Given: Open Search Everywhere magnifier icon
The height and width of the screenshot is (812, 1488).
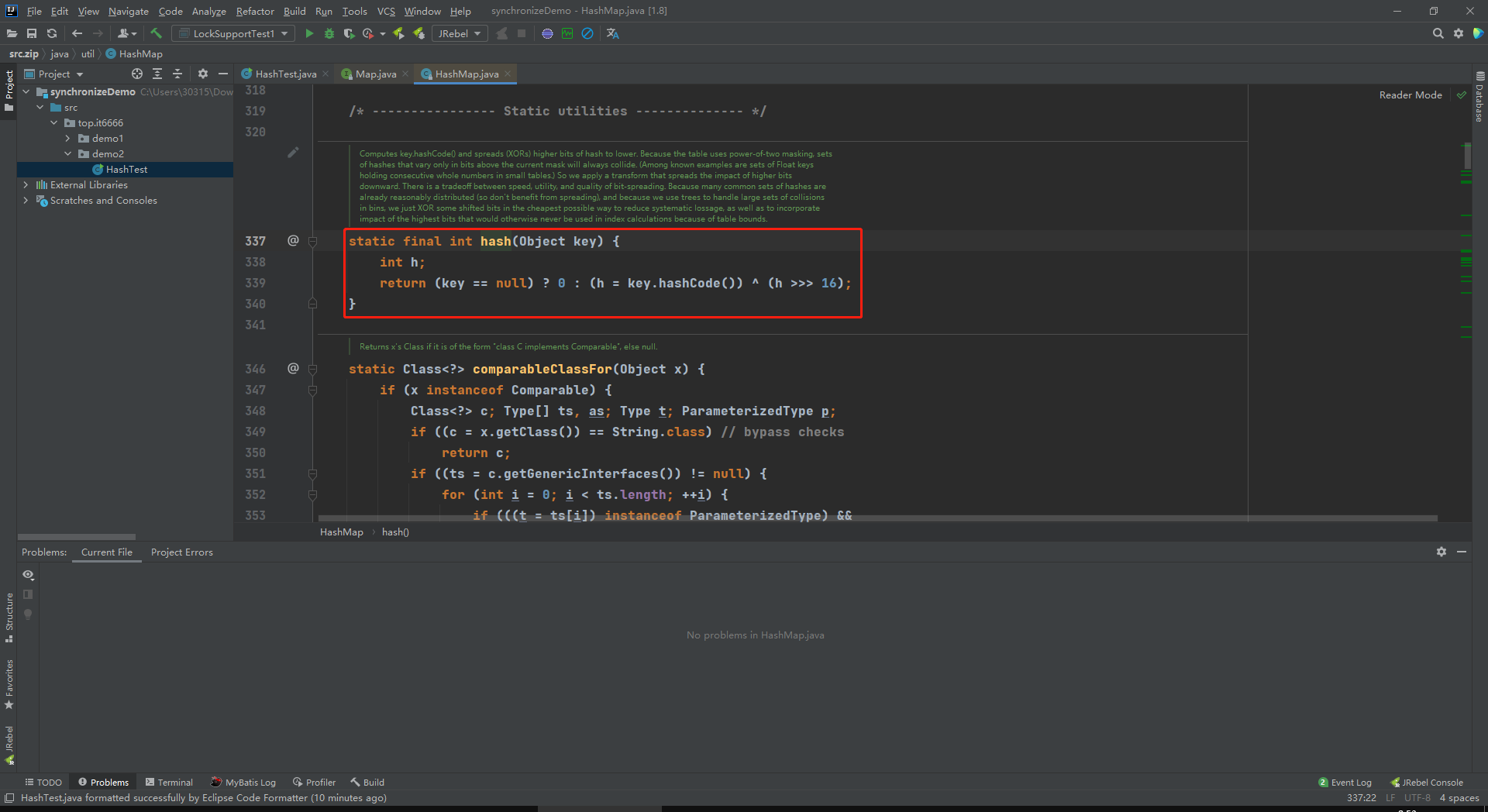Looking at the screenshot, I should tap(1438, 33).
